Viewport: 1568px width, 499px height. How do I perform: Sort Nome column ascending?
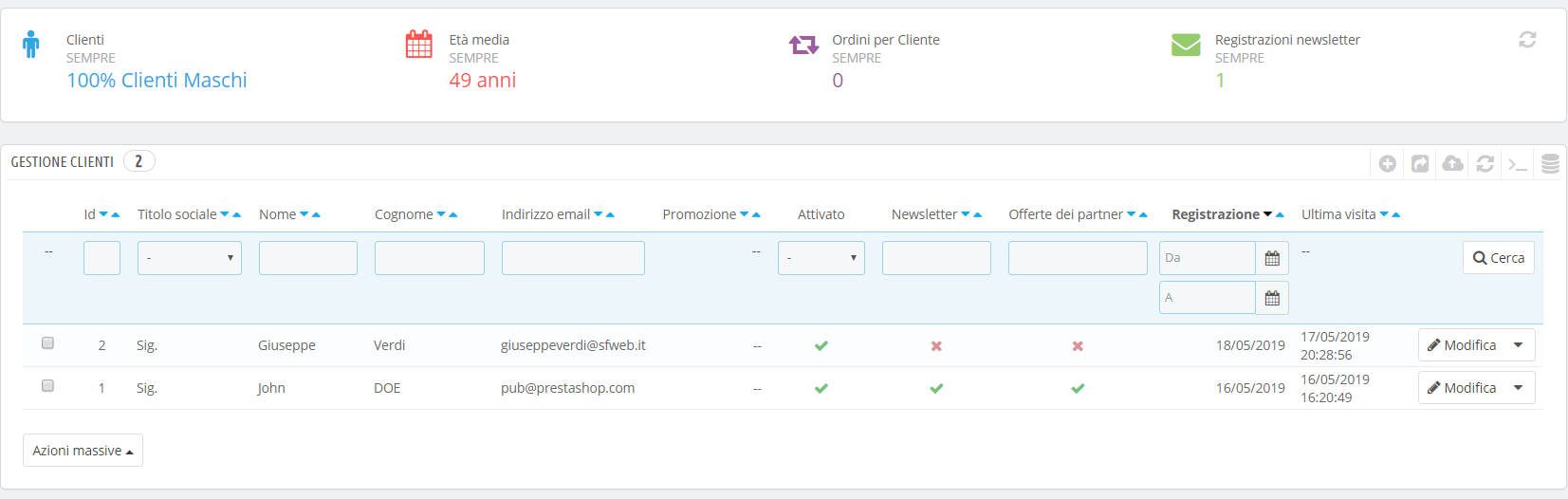click(x=316, y=214)
